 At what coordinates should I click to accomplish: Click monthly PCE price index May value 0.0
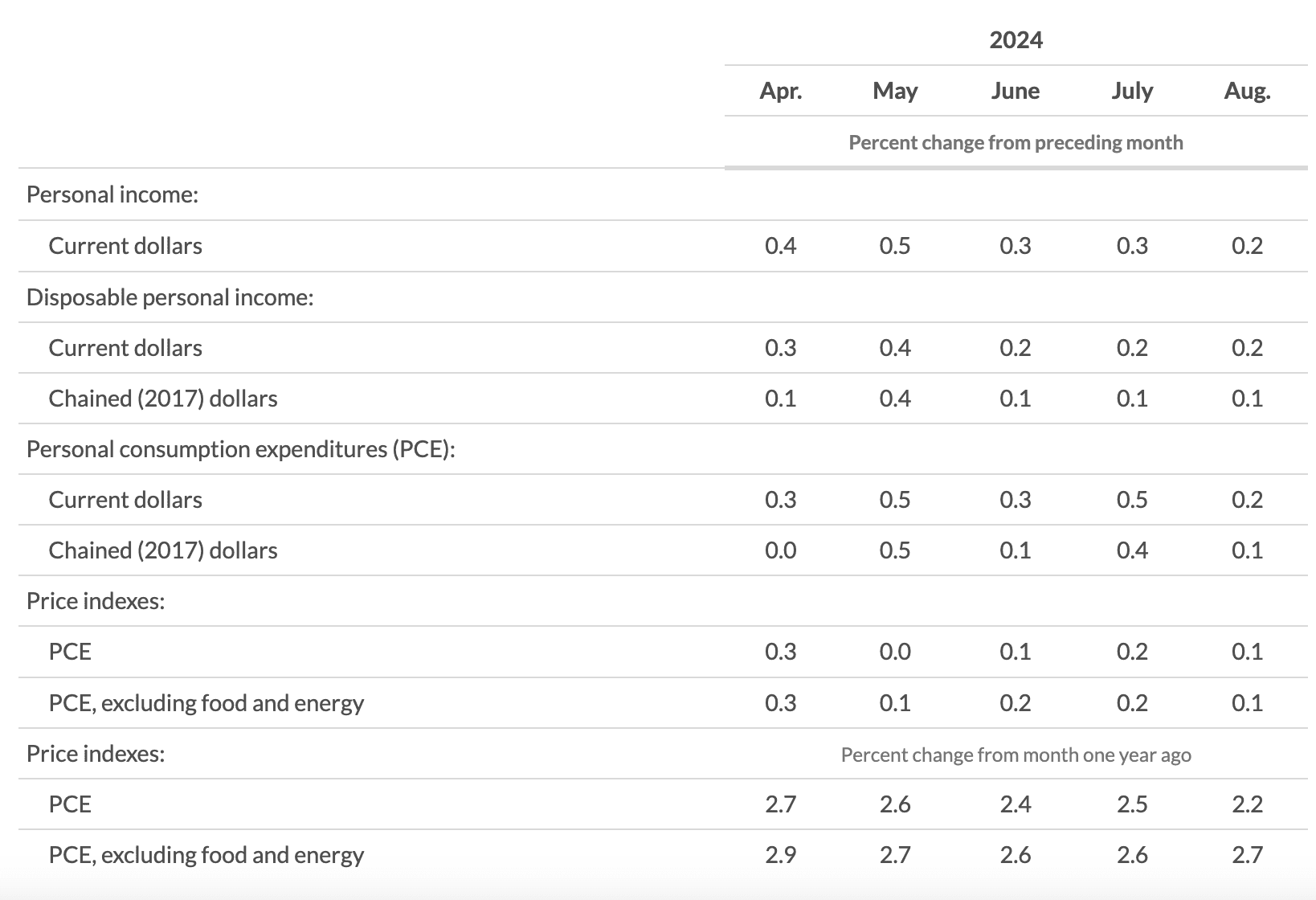tap(895, 652)
